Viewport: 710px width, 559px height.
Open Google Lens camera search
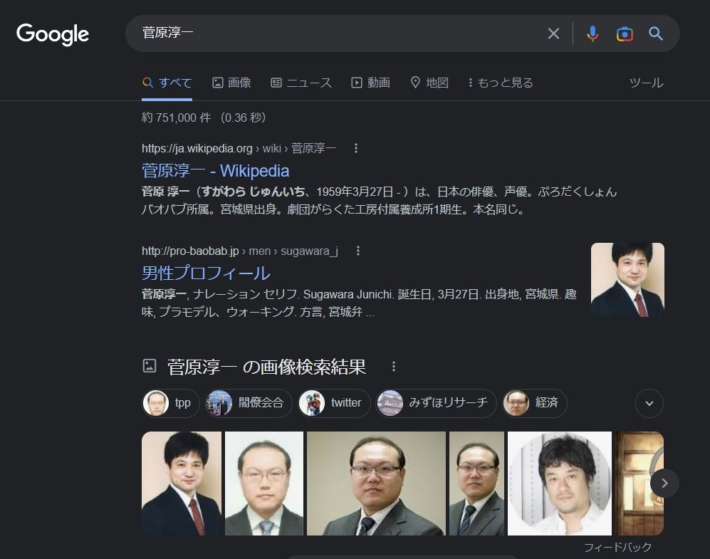point(624,34)
